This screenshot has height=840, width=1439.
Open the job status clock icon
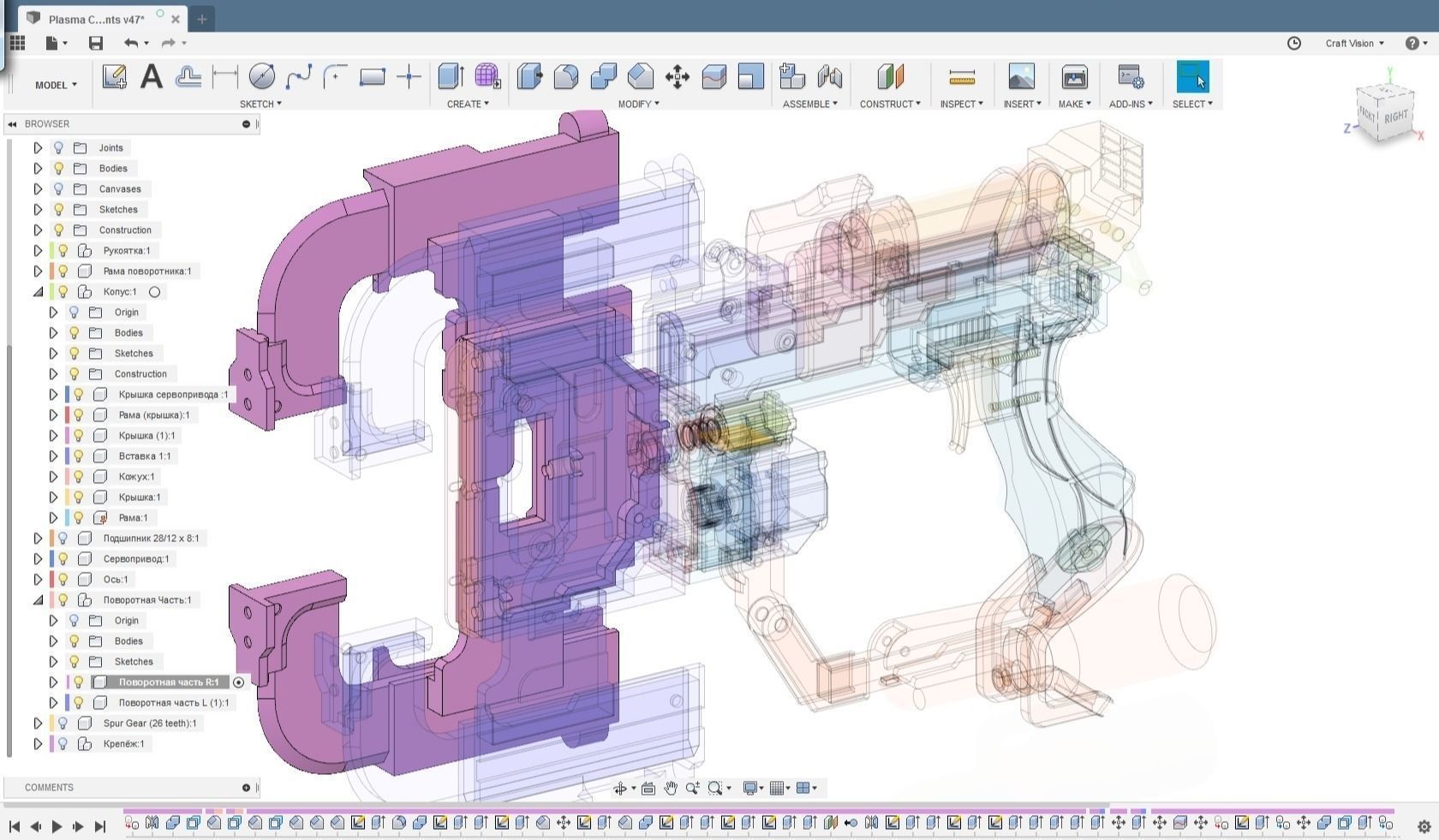point(1294,43)
